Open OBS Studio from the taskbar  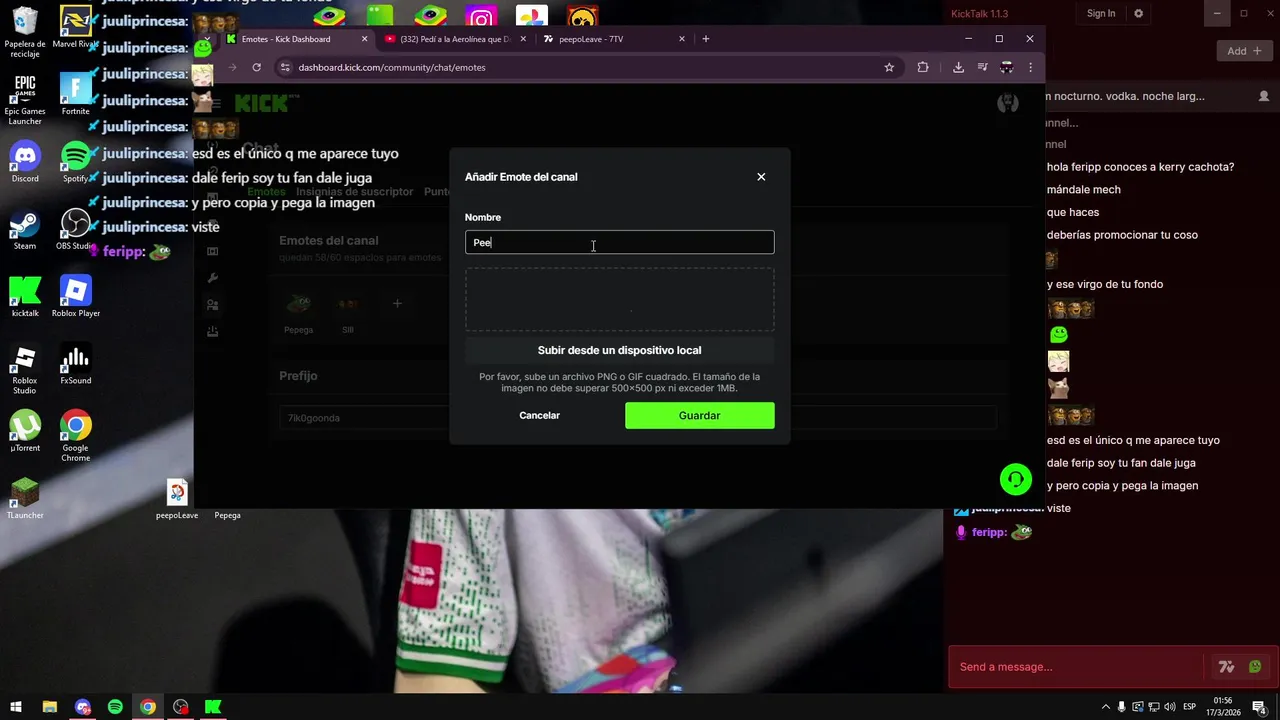[180, 707]
